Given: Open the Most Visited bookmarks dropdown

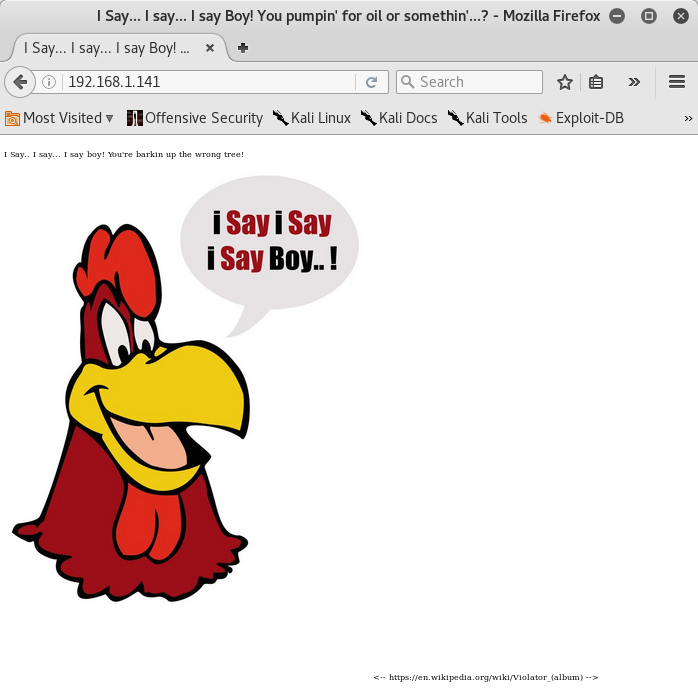Looking at the screenshot, I should [59, 118].
